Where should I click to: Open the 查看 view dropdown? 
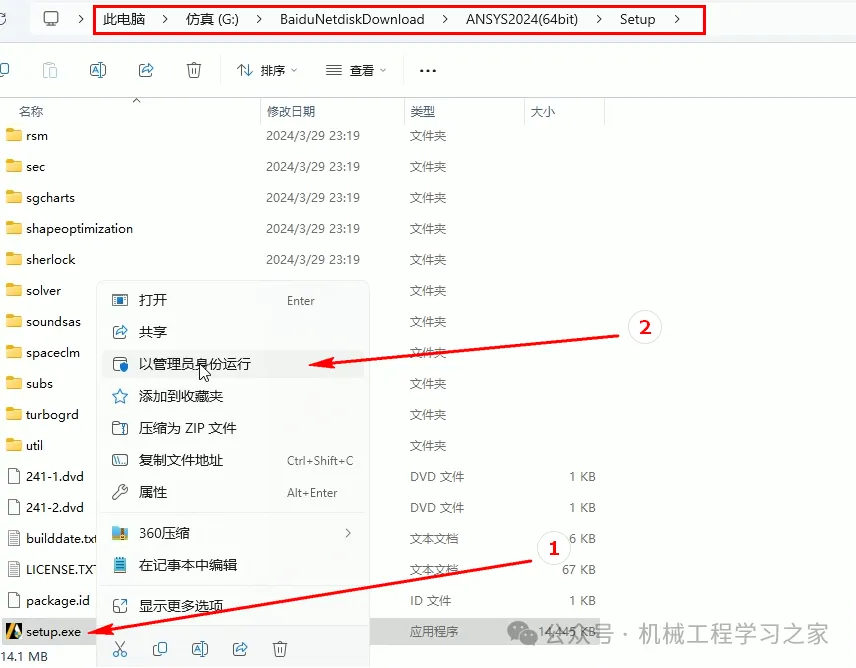point(356,70)
